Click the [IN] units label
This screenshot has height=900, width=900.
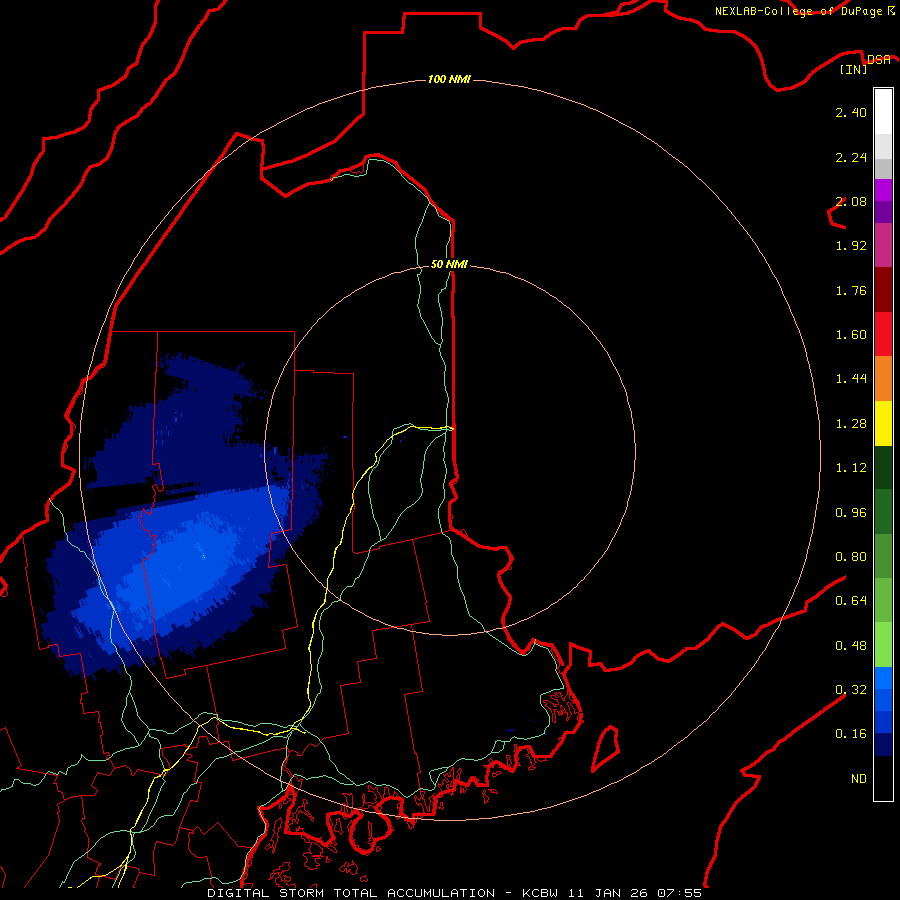click(854, 69)
